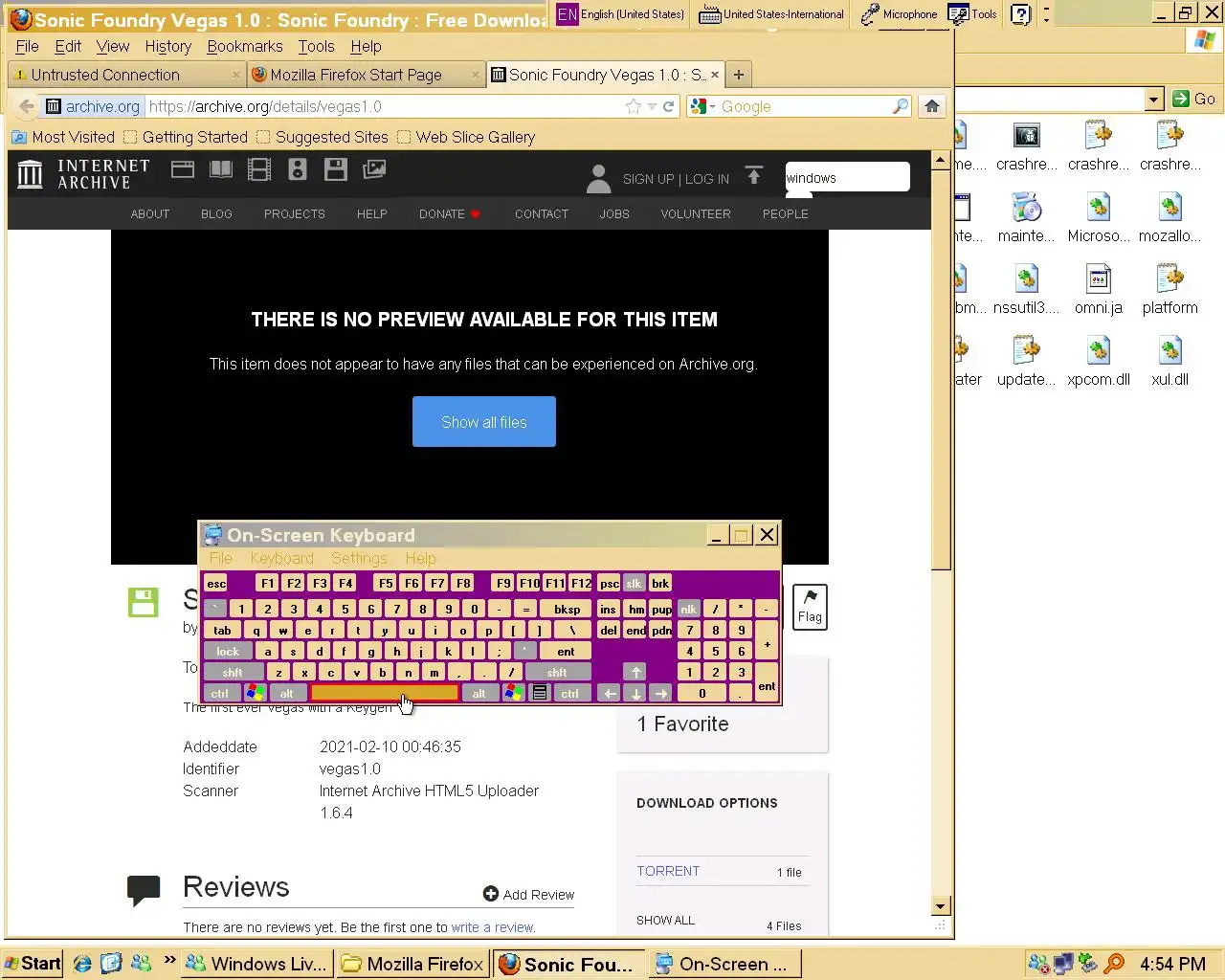The width and height of the screenshot is (1225, 980).
Task: Toggle lock key on On-Screen Keyboard
Action: 228,652
